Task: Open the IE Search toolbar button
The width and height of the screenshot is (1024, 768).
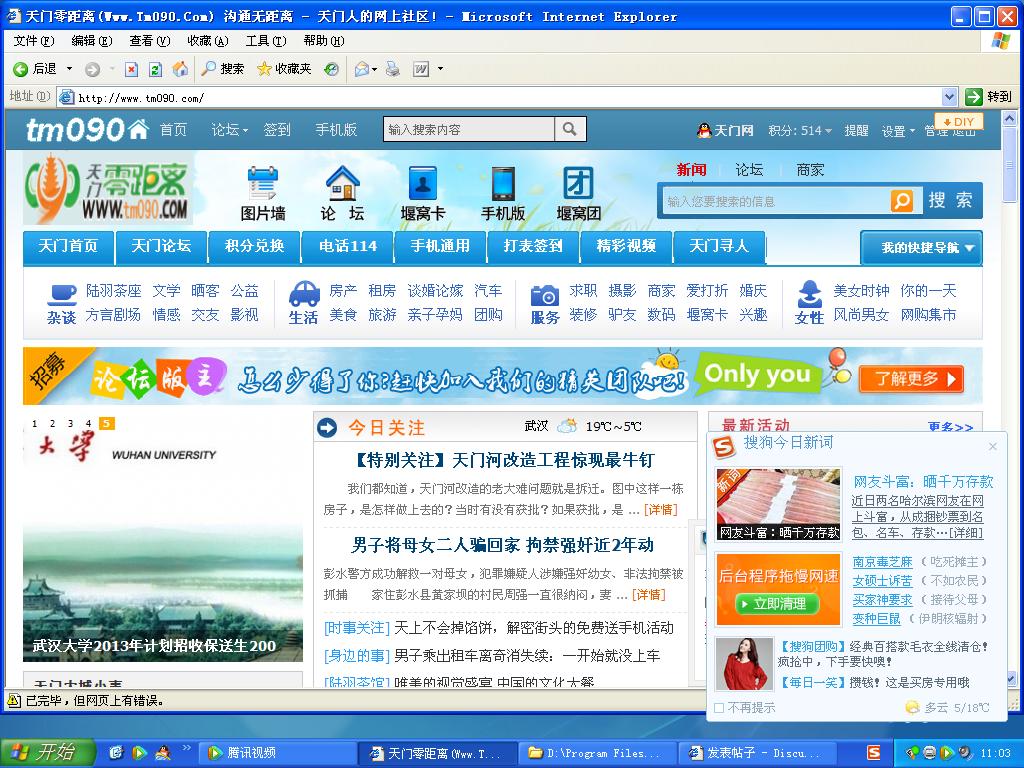Action: point(223,69)
